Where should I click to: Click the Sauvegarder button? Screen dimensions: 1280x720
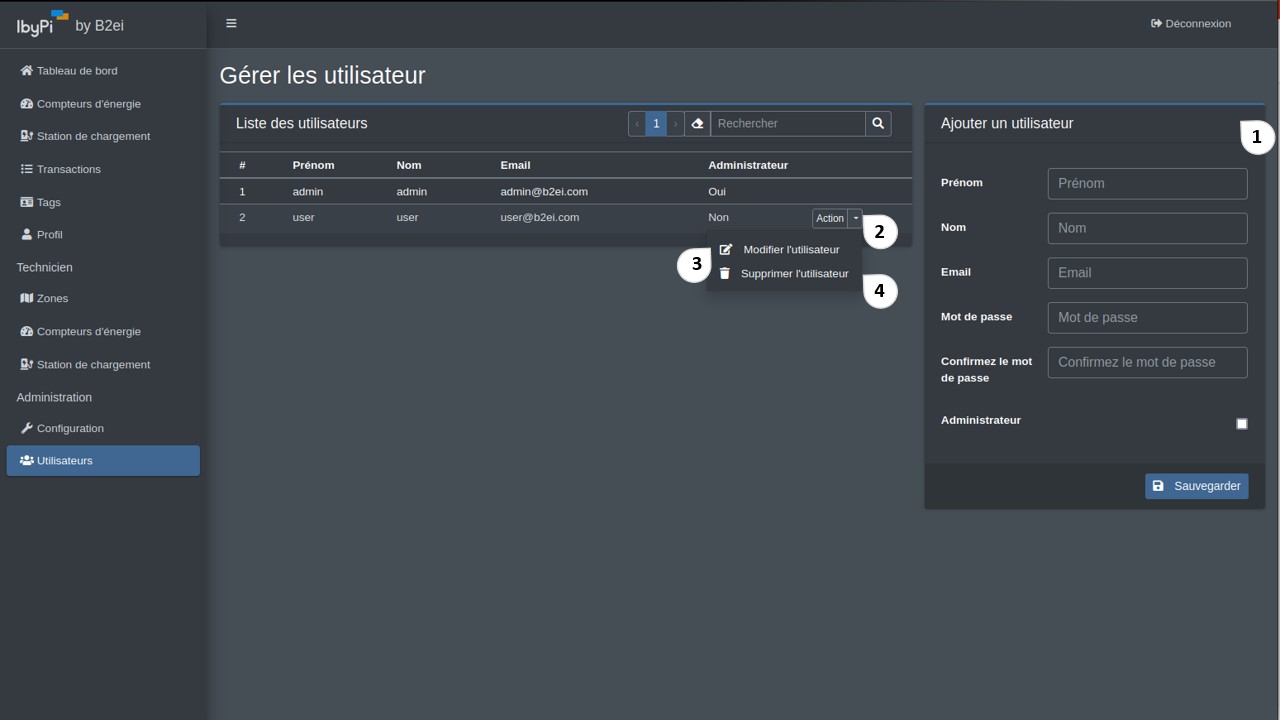(x=1197, y=486)
